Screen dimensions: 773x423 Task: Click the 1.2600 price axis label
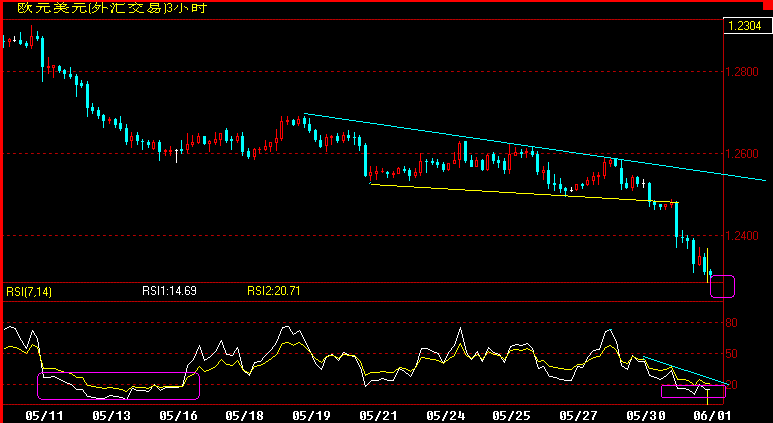tap(742, 154)
